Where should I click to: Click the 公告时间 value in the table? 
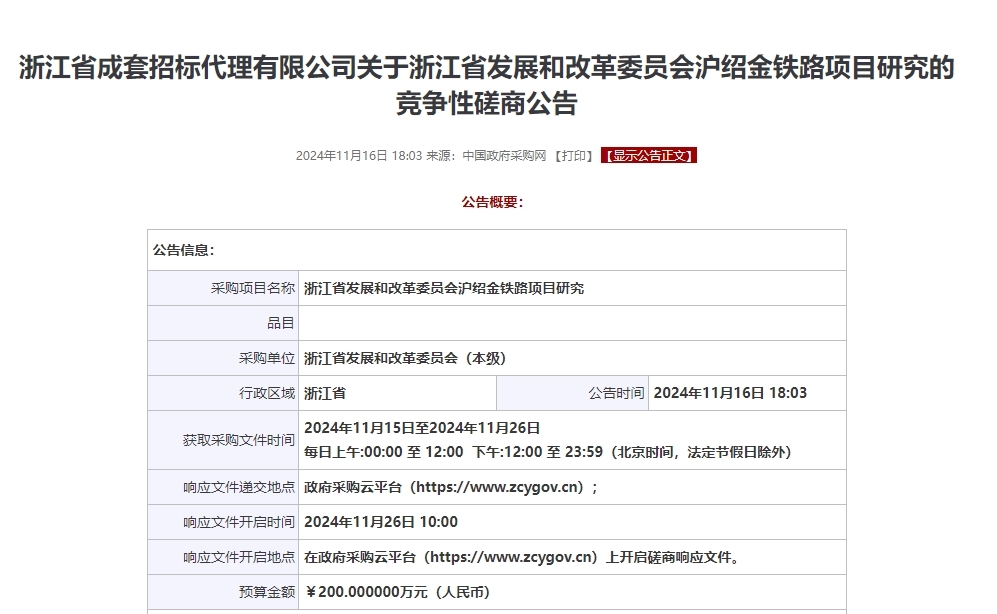click(x=730, y=393)
